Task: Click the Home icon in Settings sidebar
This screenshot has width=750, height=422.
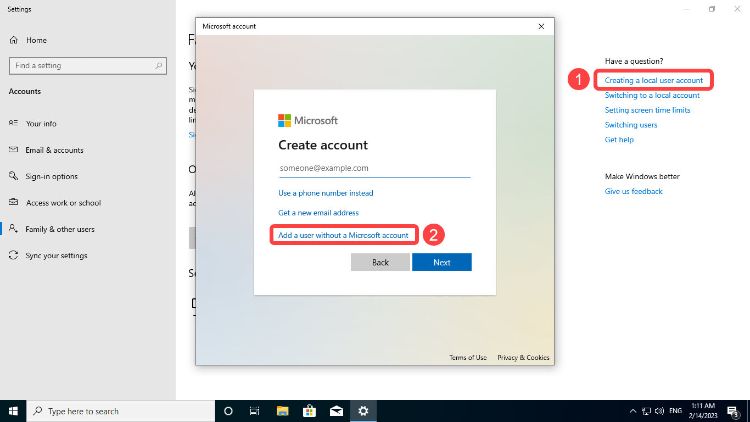Action: (x=14, y=40)
